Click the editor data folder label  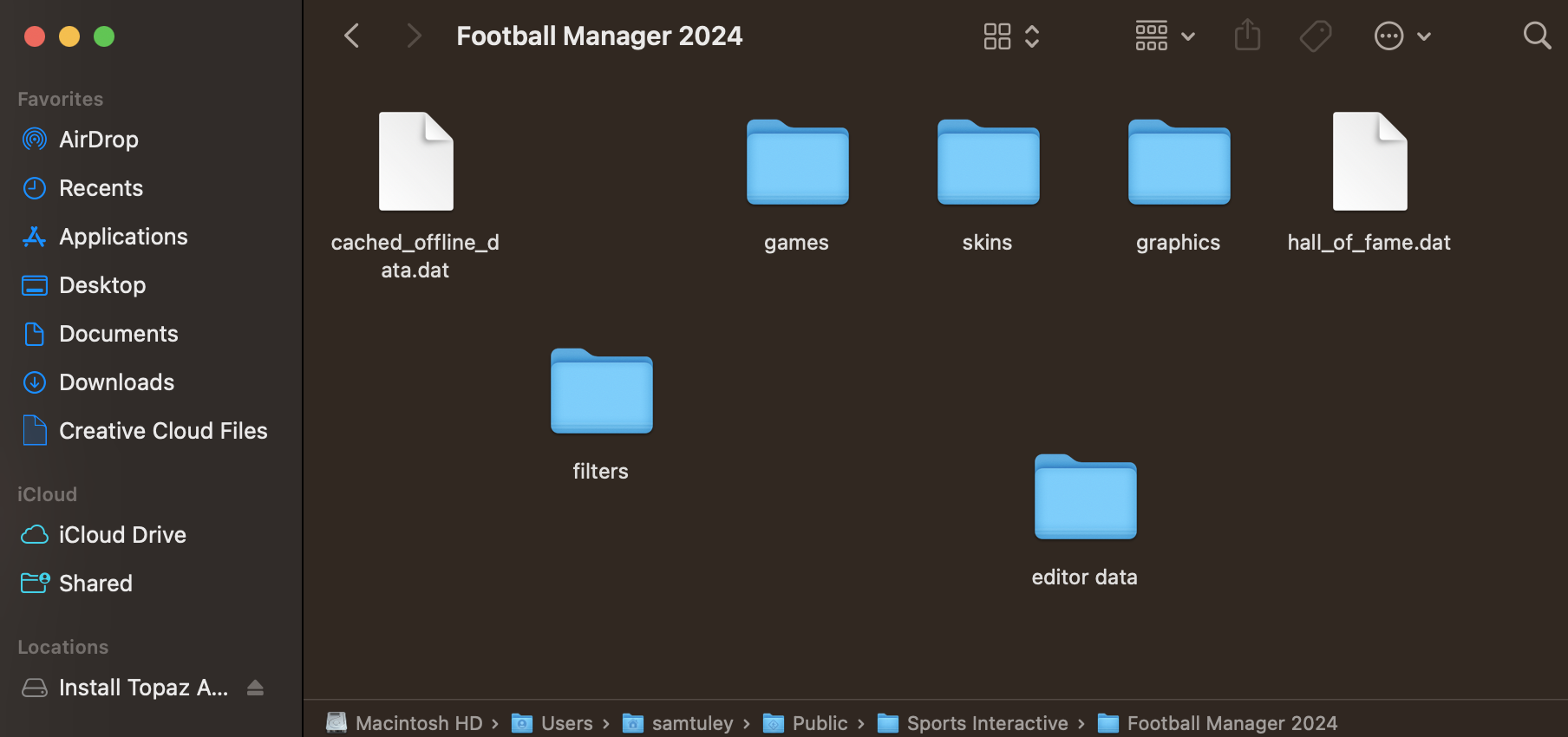click(1084, 577)
